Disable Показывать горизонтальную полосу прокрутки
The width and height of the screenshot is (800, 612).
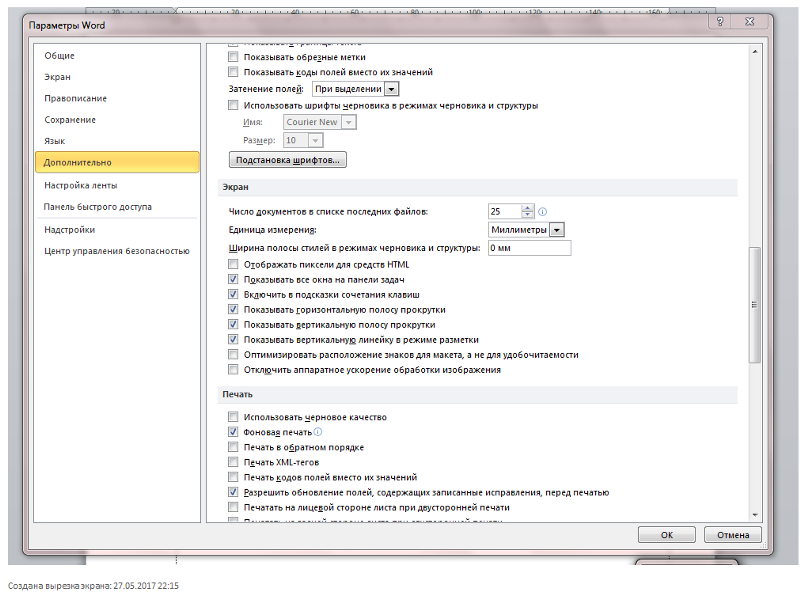coord(233,310)
